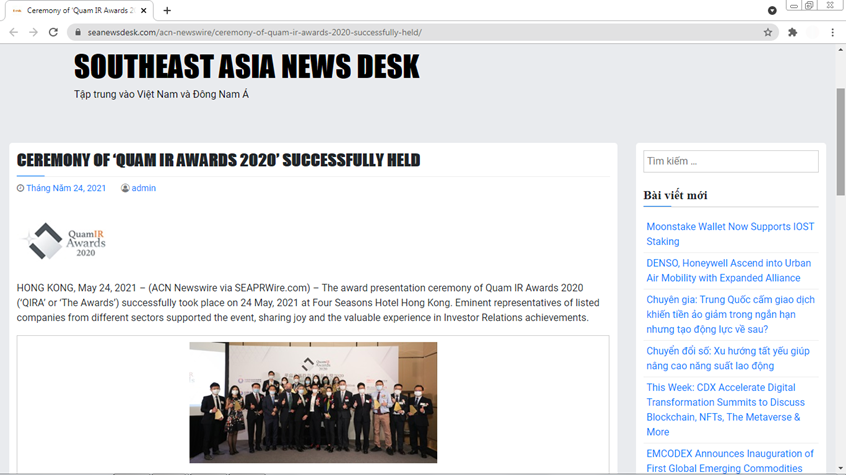The height and width of the screenshot is (475, 846).
Task: Click the scrollbar up arrow
Action: 841,50
